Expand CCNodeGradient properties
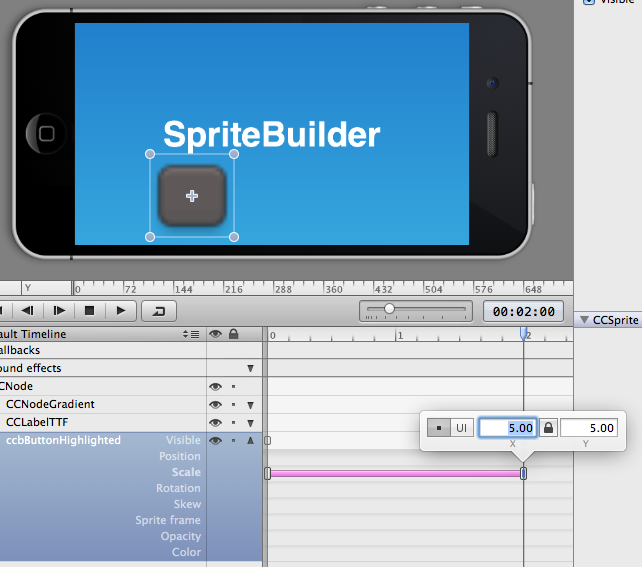This screenshot has height=567, width=642. (251, 405)
